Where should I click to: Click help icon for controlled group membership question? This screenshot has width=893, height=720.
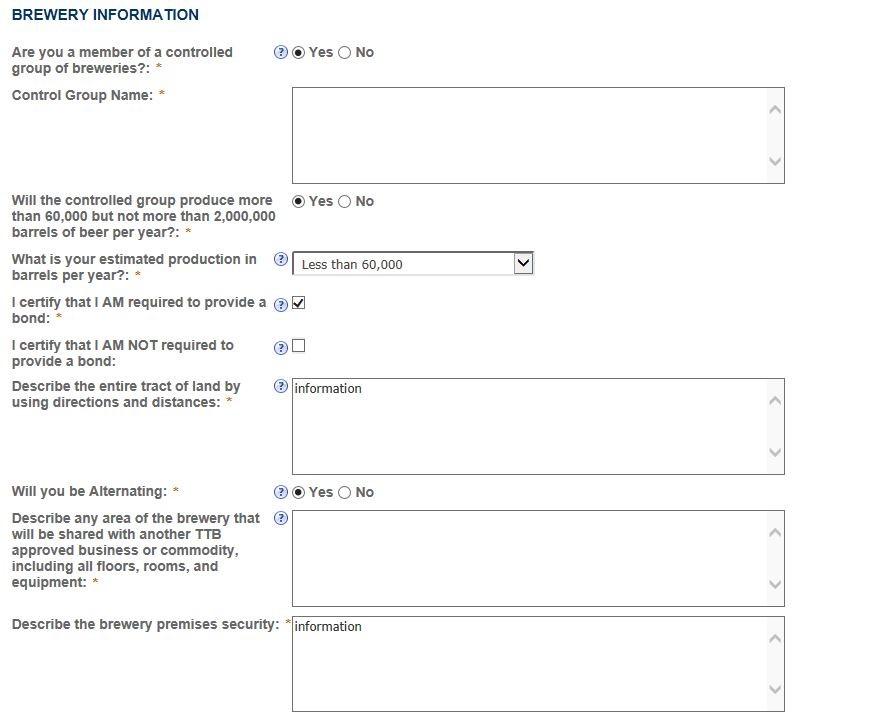click(280, 52)
